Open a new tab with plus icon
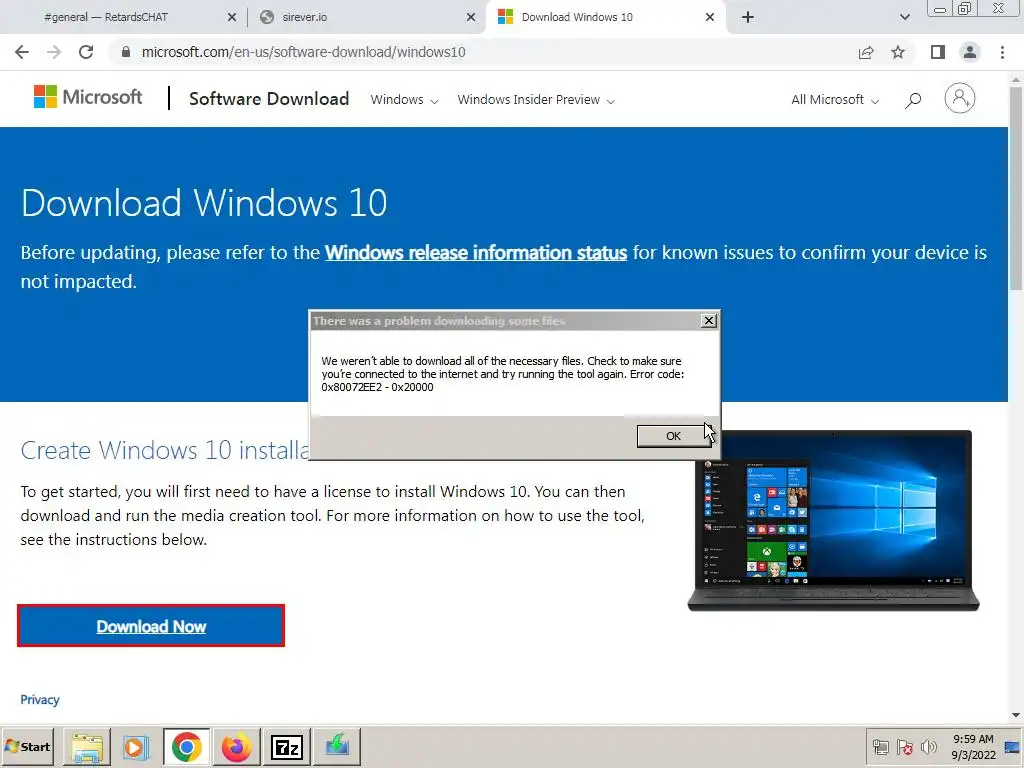Viewport: 1024px width, 768px height. click(748, 17)
